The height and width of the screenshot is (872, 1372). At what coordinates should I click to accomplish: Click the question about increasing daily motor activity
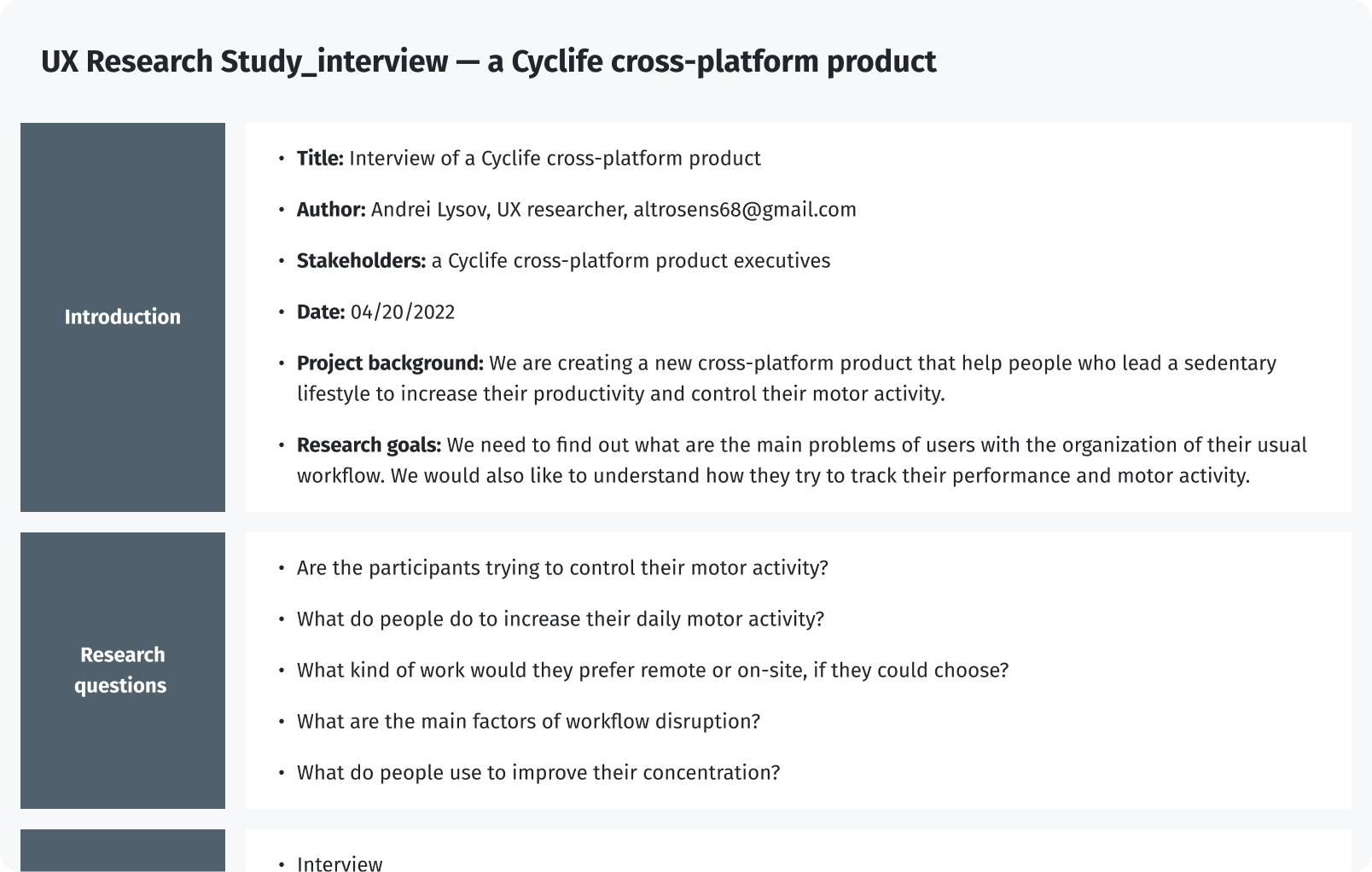(x=561, y=619)
